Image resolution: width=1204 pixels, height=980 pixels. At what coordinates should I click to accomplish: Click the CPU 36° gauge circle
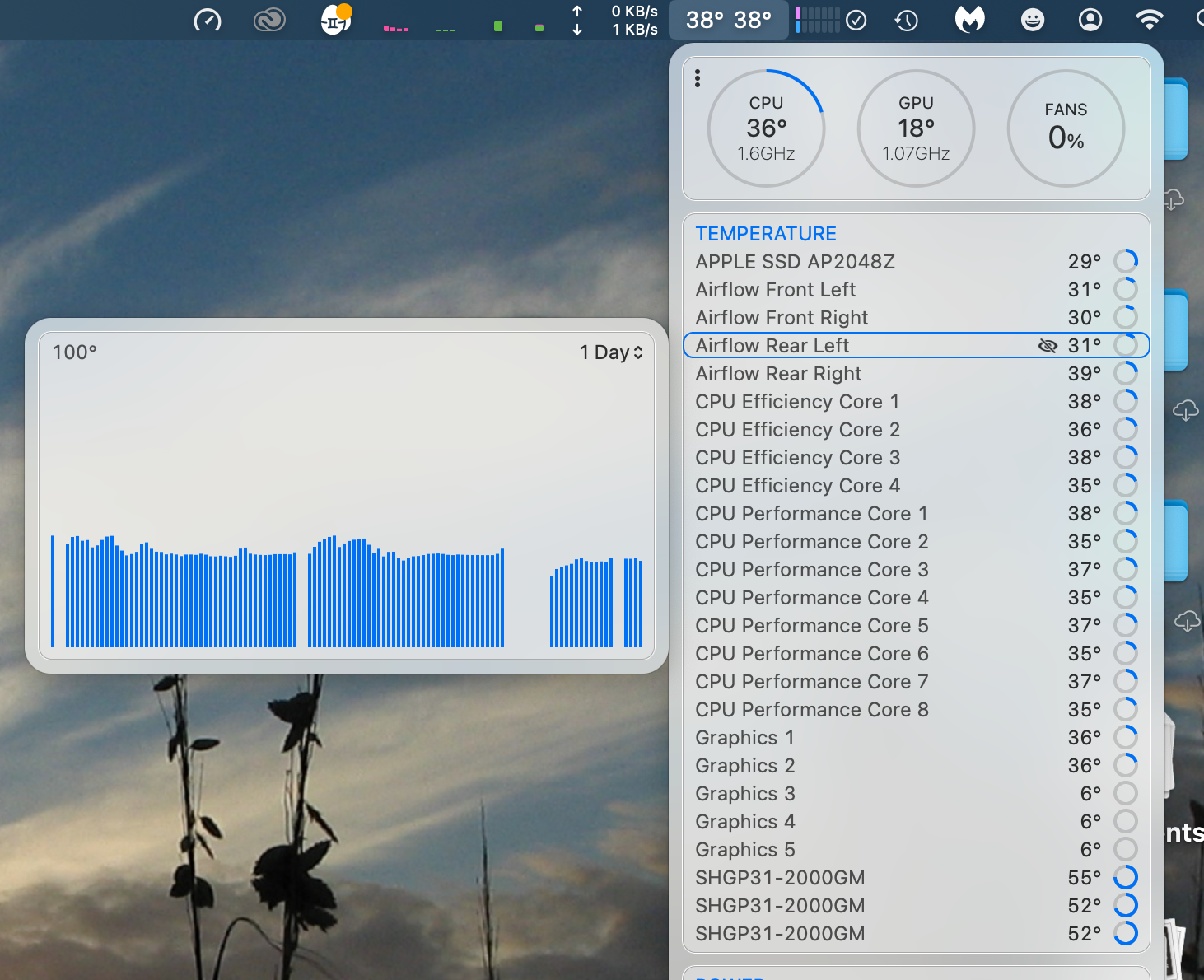766,128
